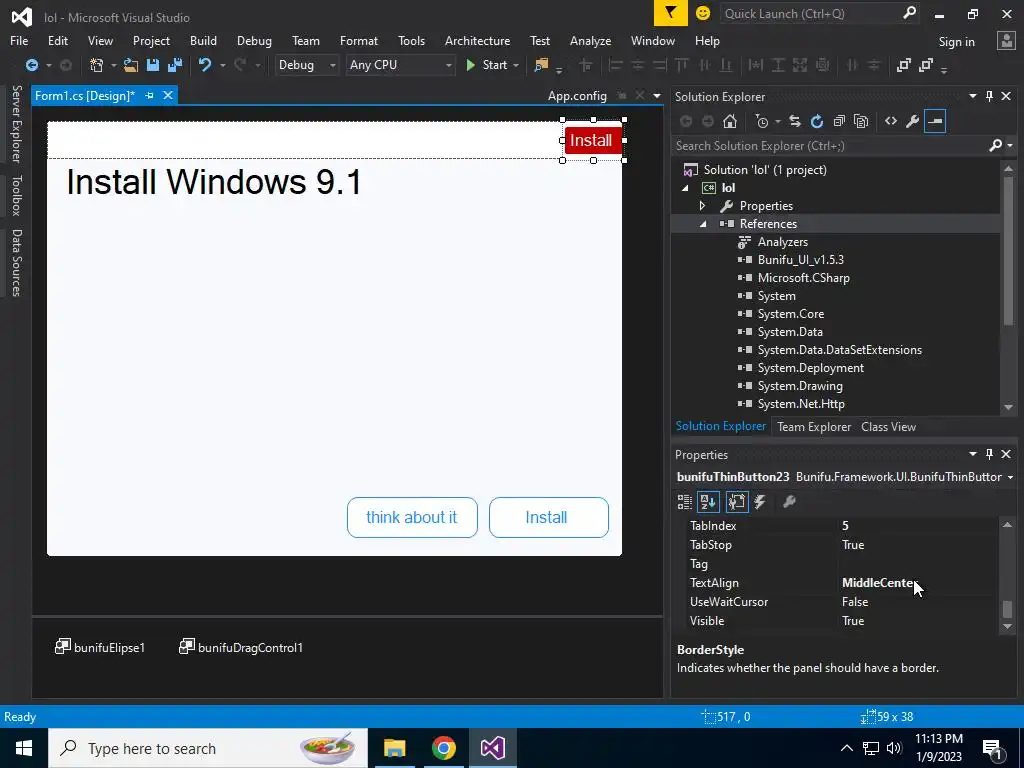Select the outlined Install button at form bottom
Viewport: 1024px width, 768px height.
click(x=549, y=517)
